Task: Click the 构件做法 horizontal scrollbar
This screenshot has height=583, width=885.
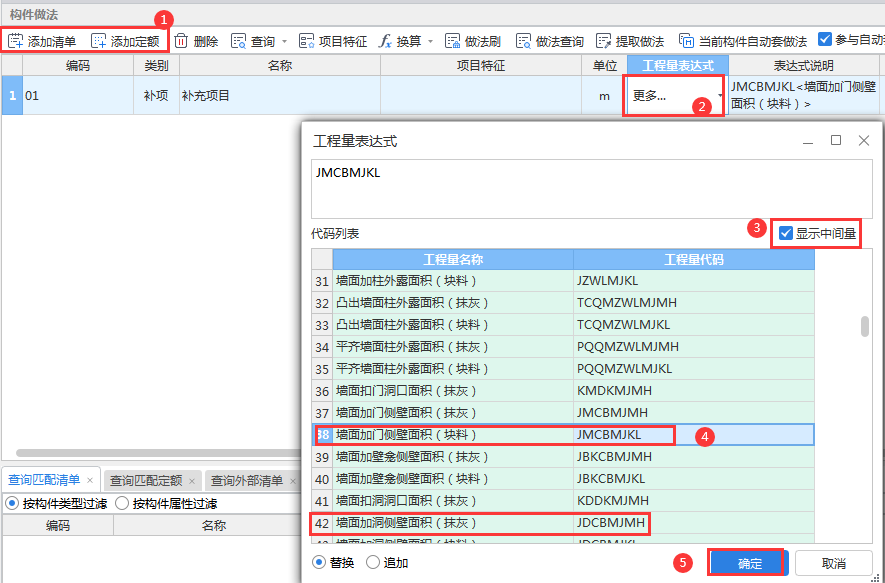Action: click(x=159, y=453)
